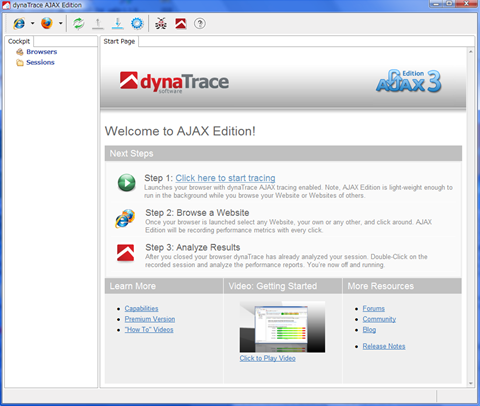The image size is (480, 406).
Task: Click the green play icon beside Step 1
Action: [127, 183]
